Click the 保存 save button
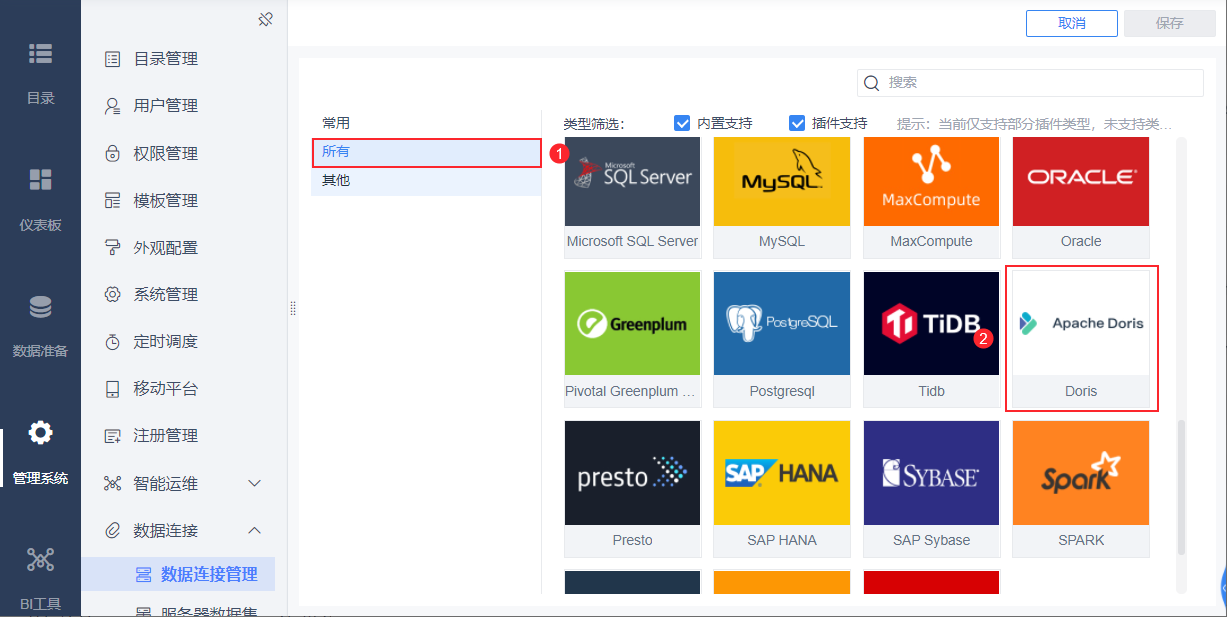 coord(1169,23)
